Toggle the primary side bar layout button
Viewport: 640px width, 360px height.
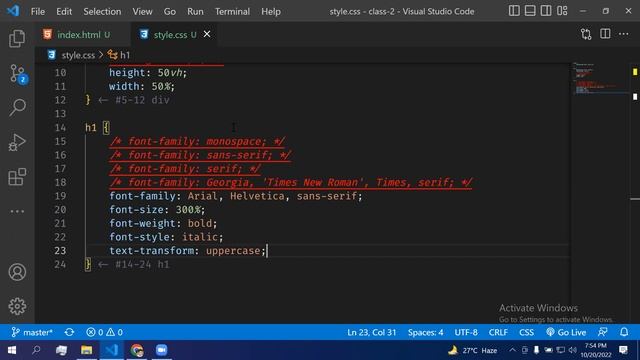coord(514,11)
